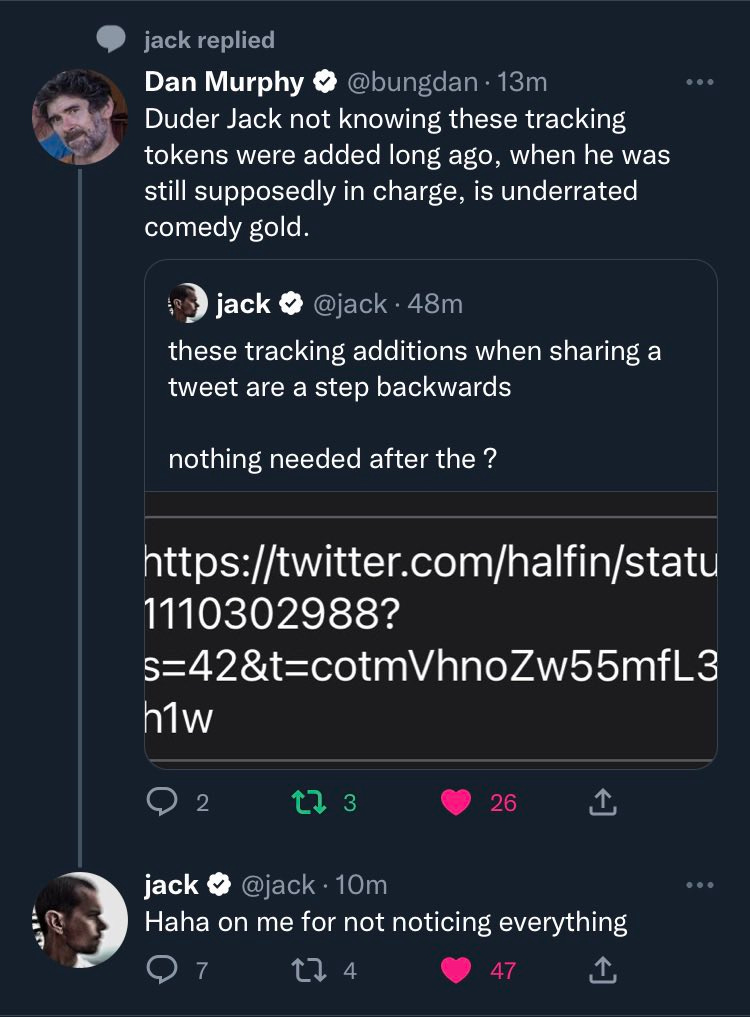This screenshot has height=1017, width=750.
Task: Retweet Dan Murphy's tweet
Action: pyautogui.click(x=302, y=802)
